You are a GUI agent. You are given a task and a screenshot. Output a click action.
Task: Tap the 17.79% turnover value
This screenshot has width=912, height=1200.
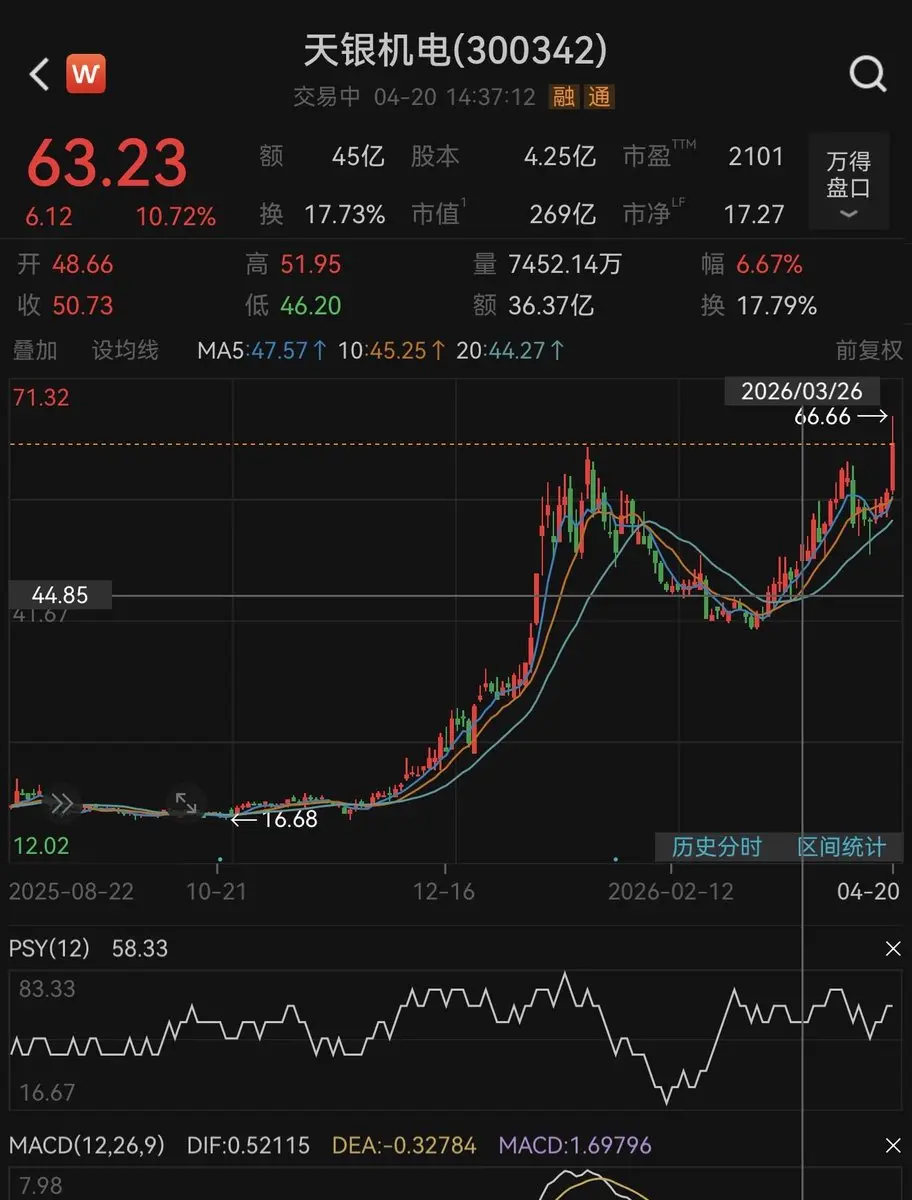[777, 305]
